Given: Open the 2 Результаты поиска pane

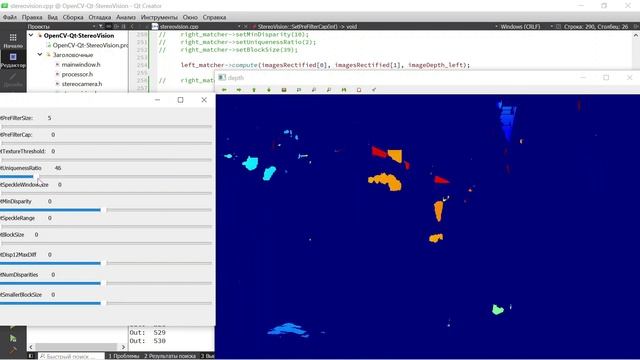Looking at the screenshot, I should point(170,356).
